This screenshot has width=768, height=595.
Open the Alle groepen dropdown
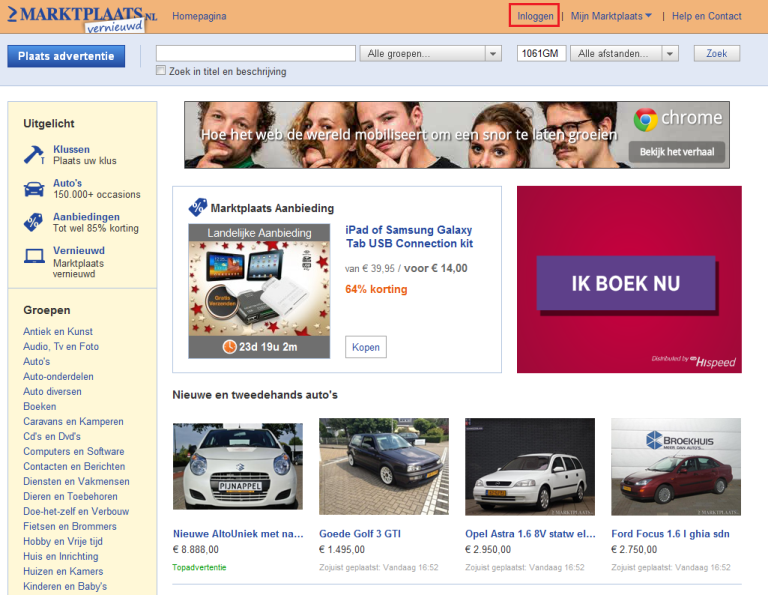(431, 53)
